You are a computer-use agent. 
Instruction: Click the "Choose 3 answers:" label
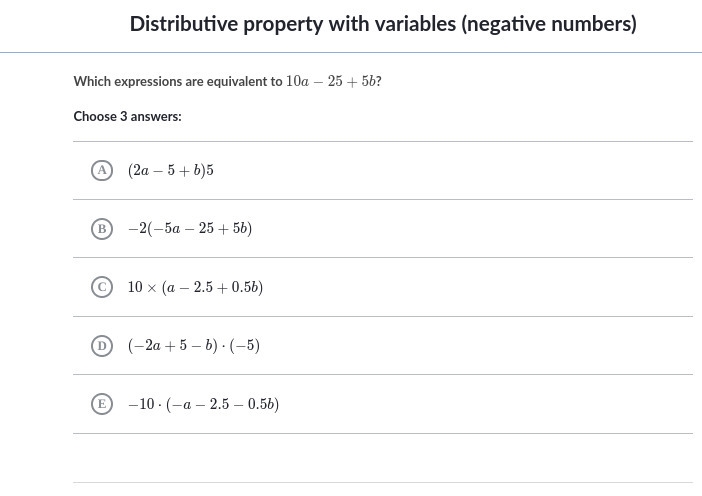tap(128, 116)
